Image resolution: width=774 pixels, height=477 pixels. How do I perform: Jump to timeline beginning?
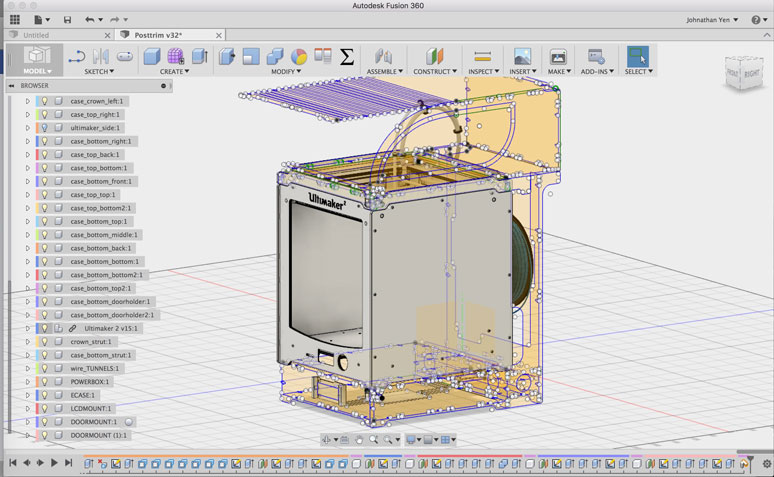(13, 463)
